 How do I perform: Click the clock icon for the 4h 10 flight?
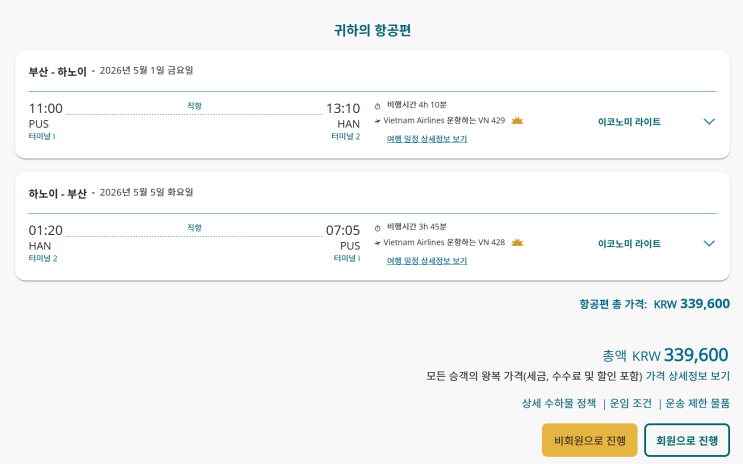click(x=378, y=105)
